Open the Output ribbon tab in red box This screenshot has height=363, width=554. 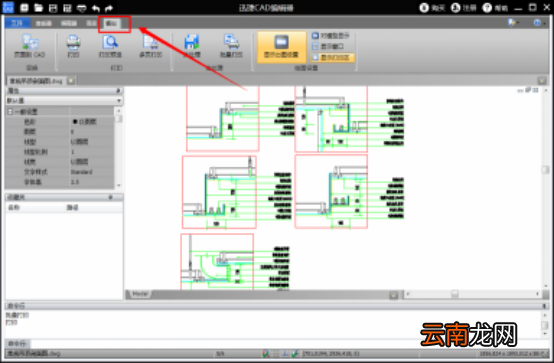[111, 24]
